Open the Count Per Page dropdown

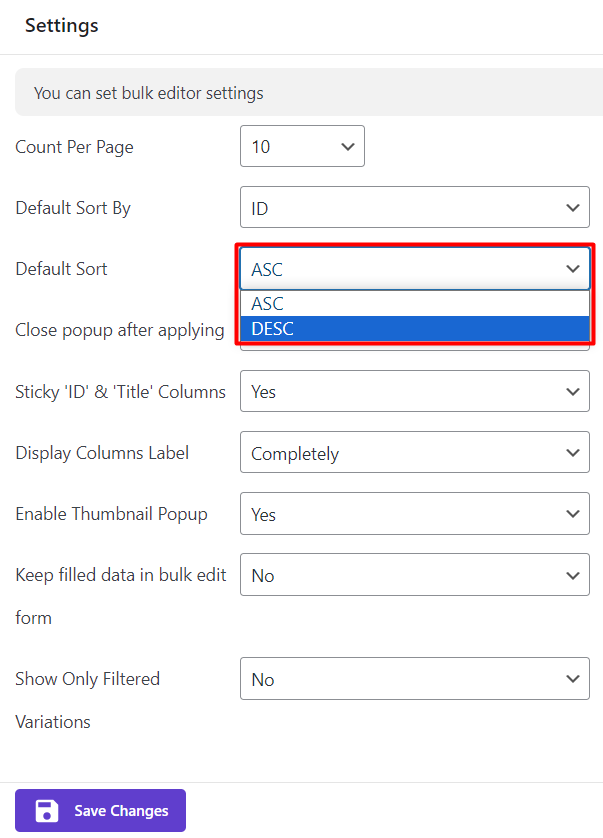coord(302,147)
